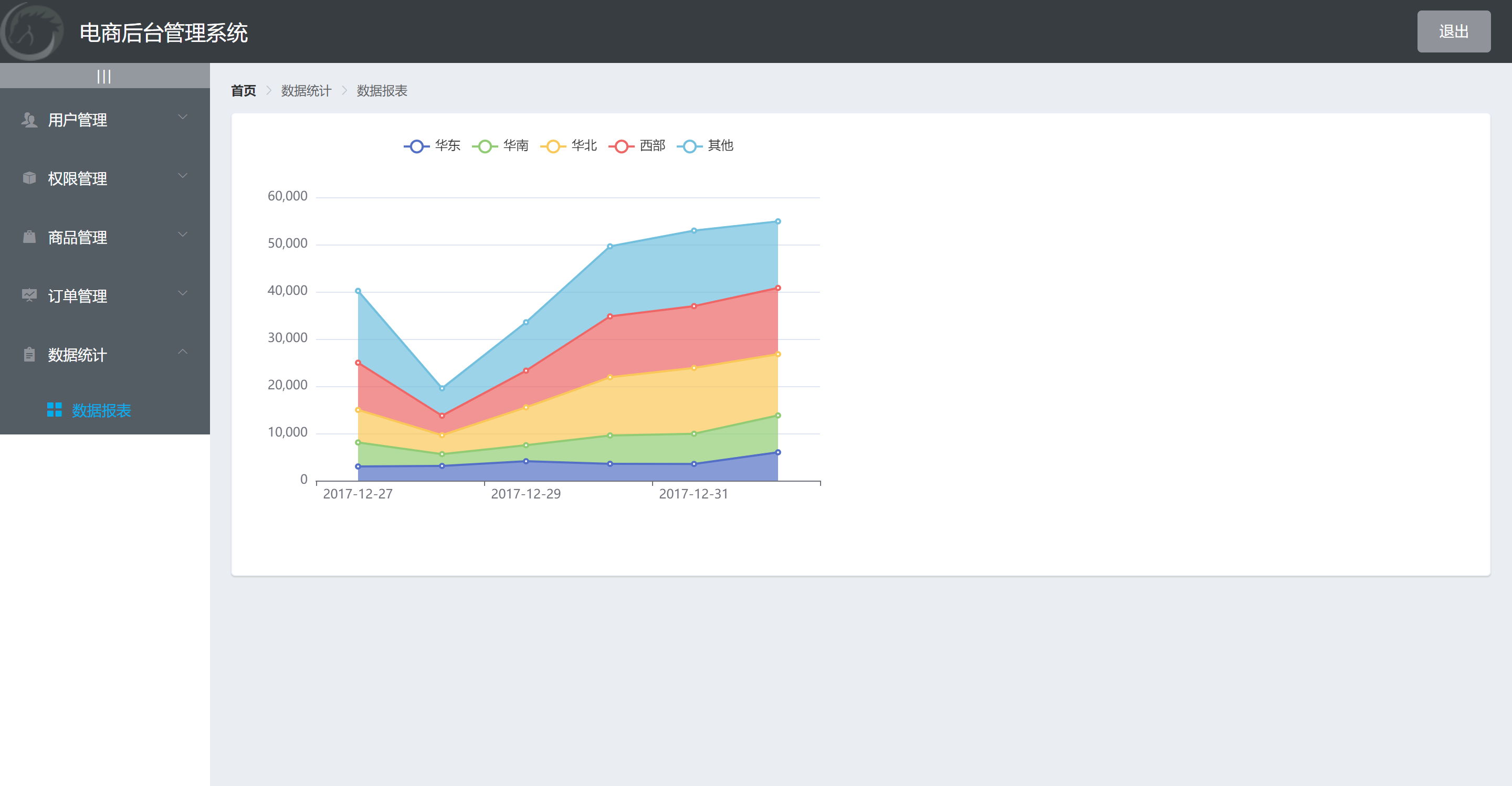This screenshot has height=786, width=1512.
Task: Expand the 权限管理 chevron arrow
Action: click(183, 176)
